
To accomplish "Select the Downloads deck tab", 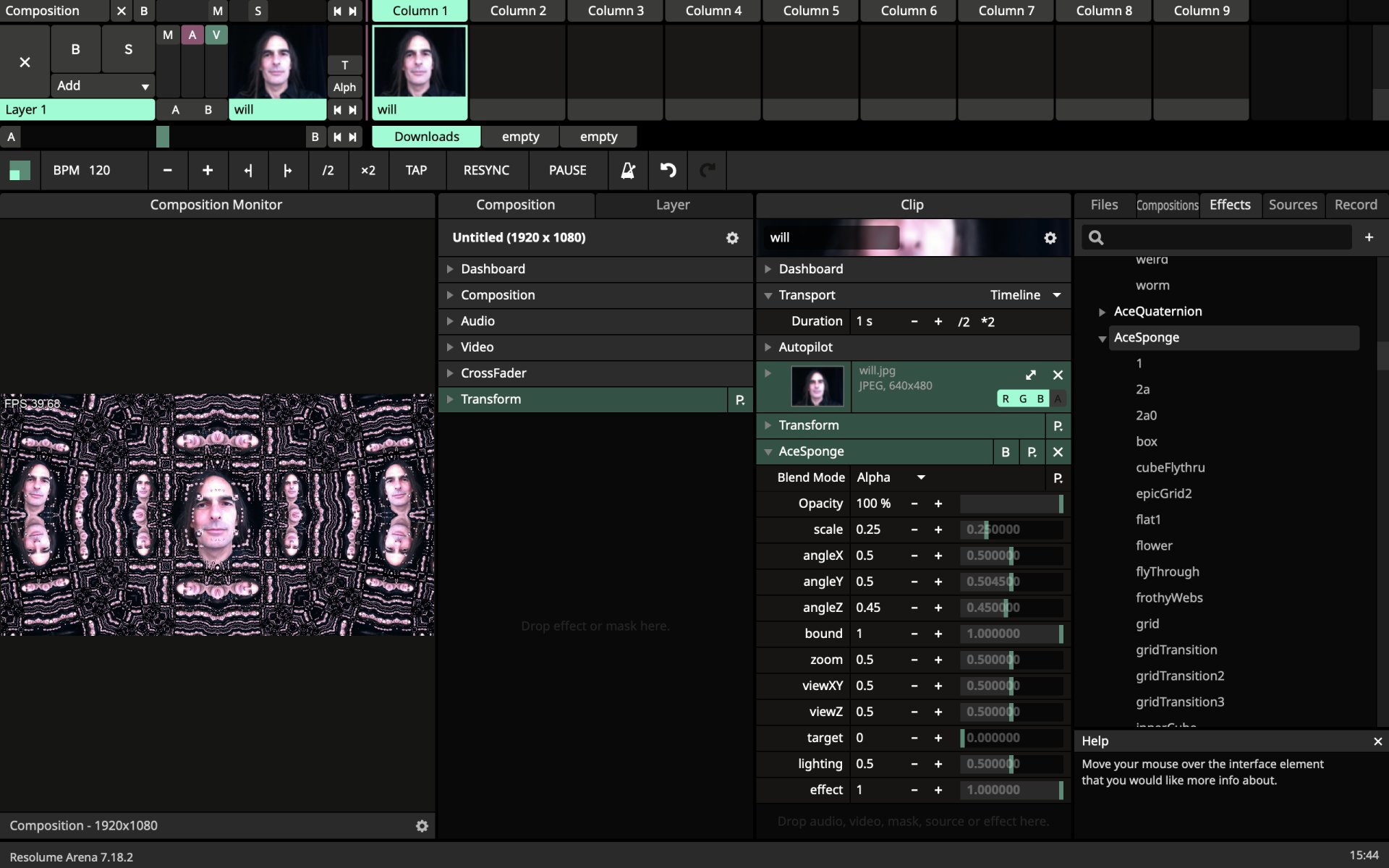I will (426, 137).
